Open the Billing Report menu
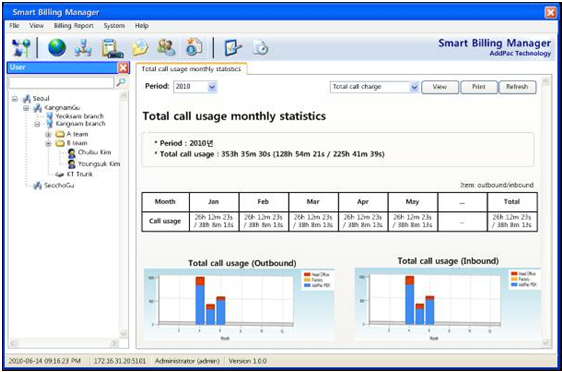The width and height of the screenshot is (562, 372). [73, 26]
